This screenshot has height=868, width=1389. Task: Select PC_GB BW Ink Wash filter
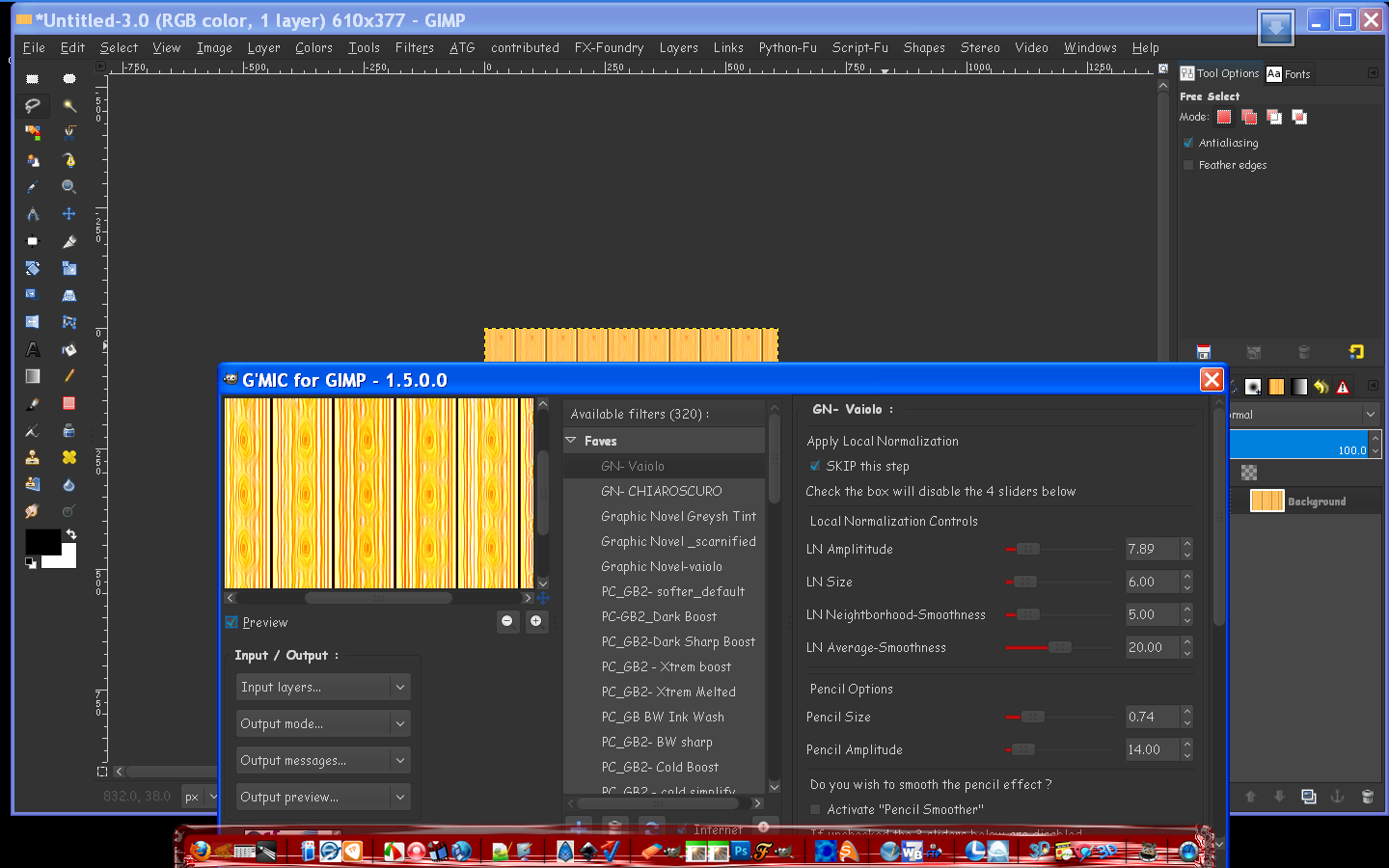(663, 717)
